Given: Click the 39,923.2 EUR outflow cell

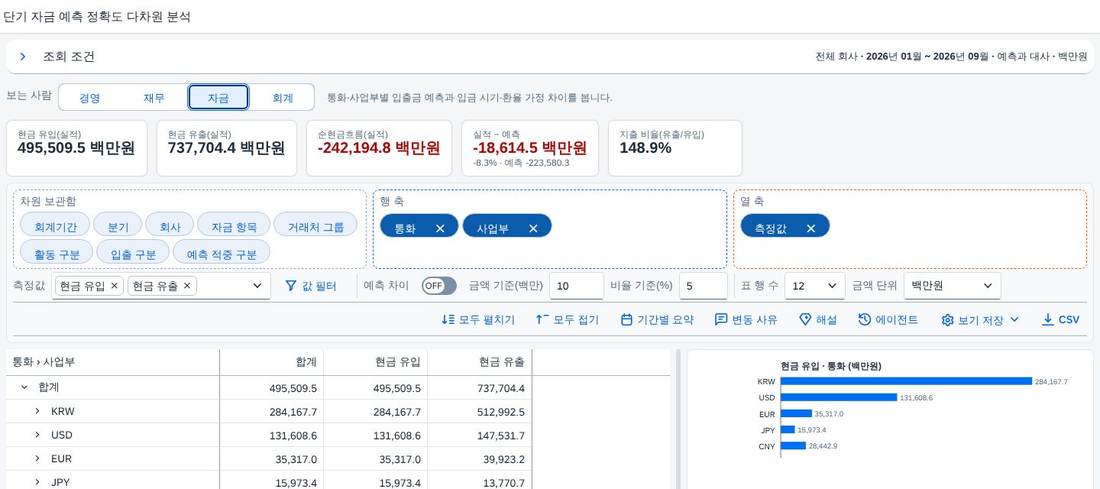Looking at the screenshot, I should click(x=479, y=460).
